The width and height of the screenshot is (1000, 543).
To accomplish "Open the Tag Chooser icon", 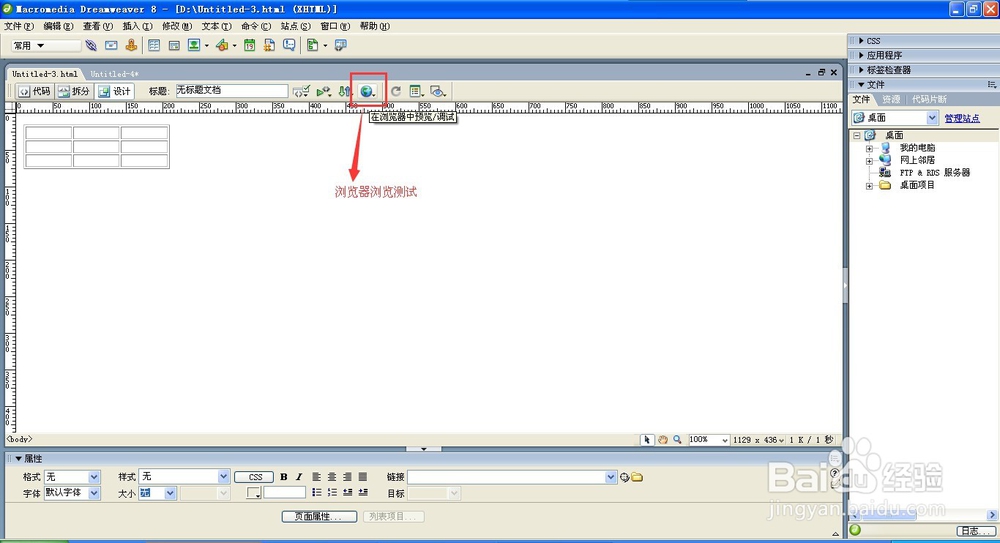I will click(x=341, y=45).
